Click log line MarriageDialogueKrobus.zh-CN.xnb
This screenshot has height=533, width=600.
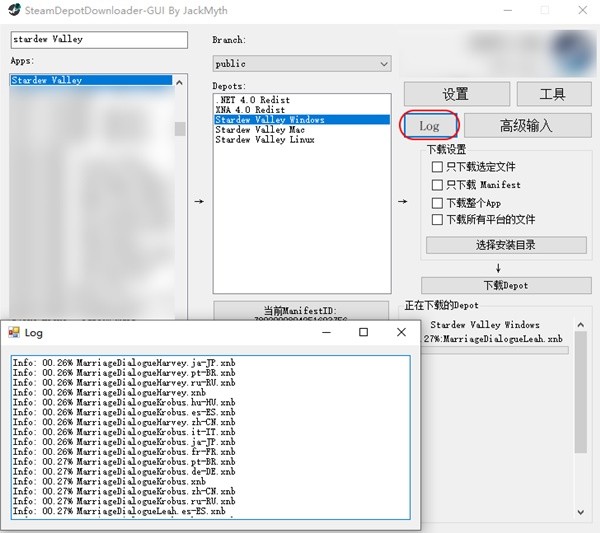(x=124, y=491)
